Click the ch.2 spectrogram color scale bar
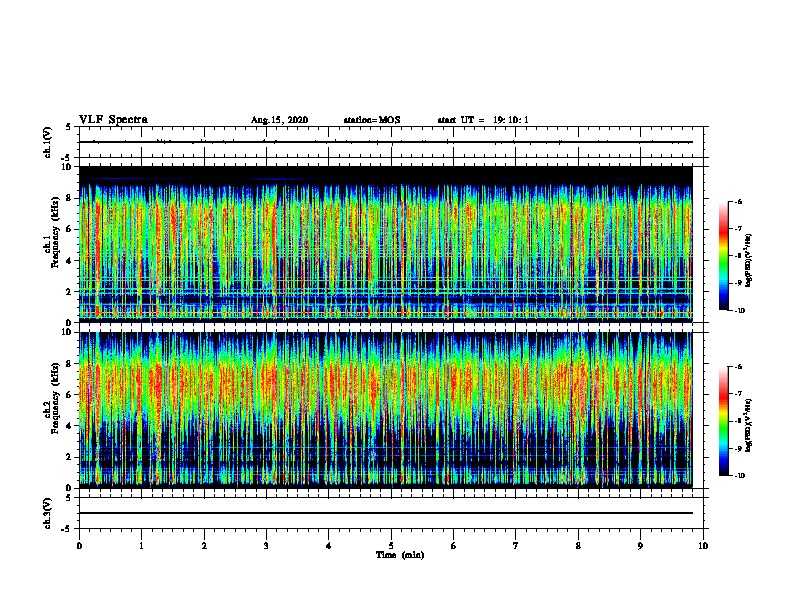 pos(723,421)
